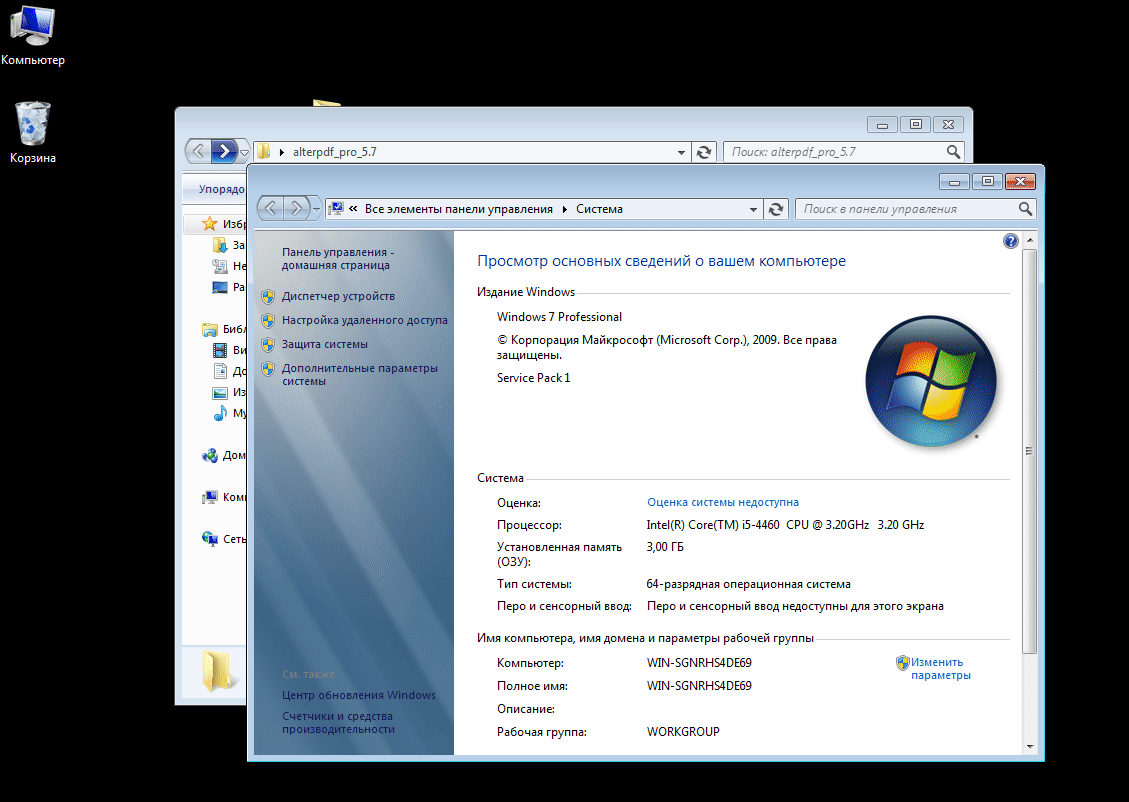The image size is (1129, 802).
Task: Click the Избранное star icon in Explorer
Action: (x=210, y=224)
